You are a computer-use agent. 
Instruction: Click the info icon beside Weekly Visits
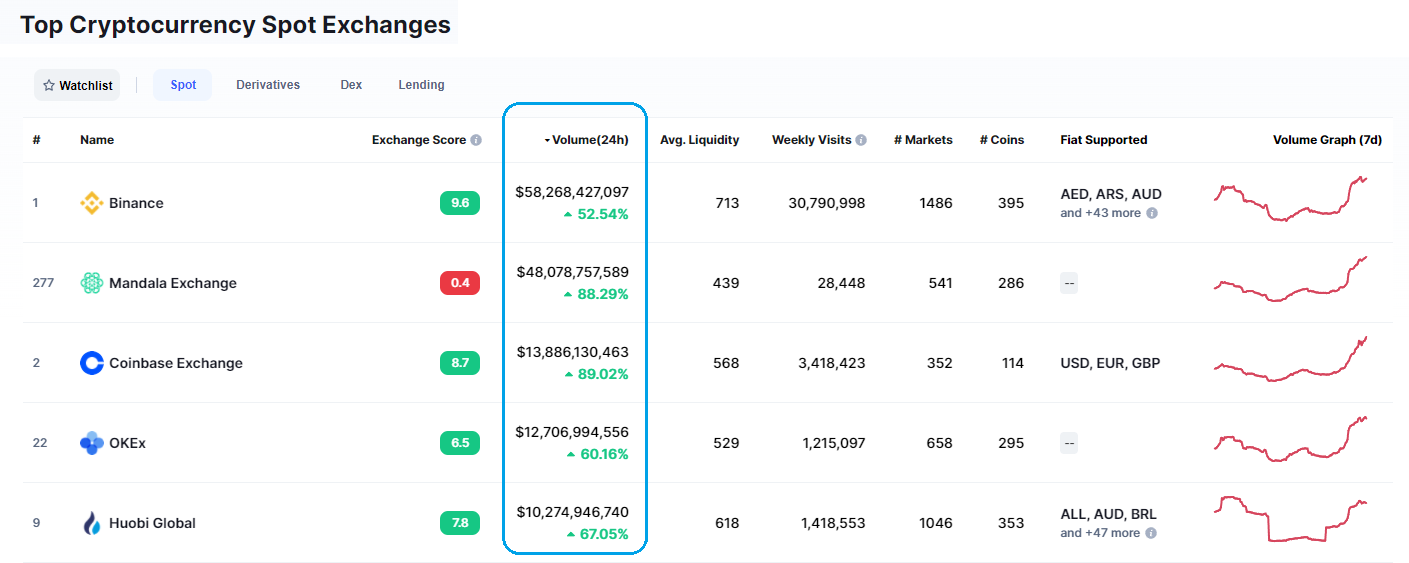tap(861, 140)
